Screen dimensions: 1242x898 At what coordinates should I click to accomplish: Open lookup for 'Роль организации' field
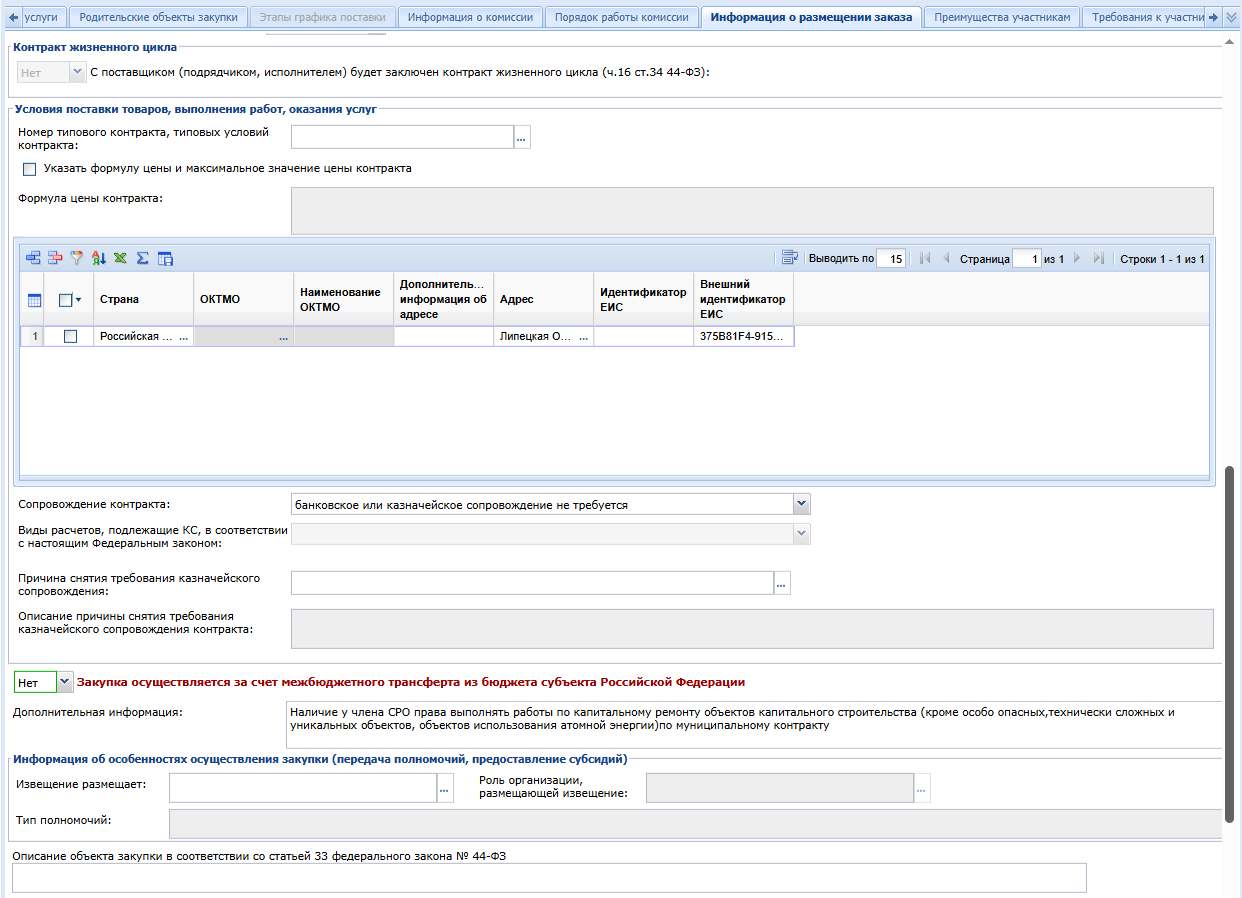pos(922,789)
